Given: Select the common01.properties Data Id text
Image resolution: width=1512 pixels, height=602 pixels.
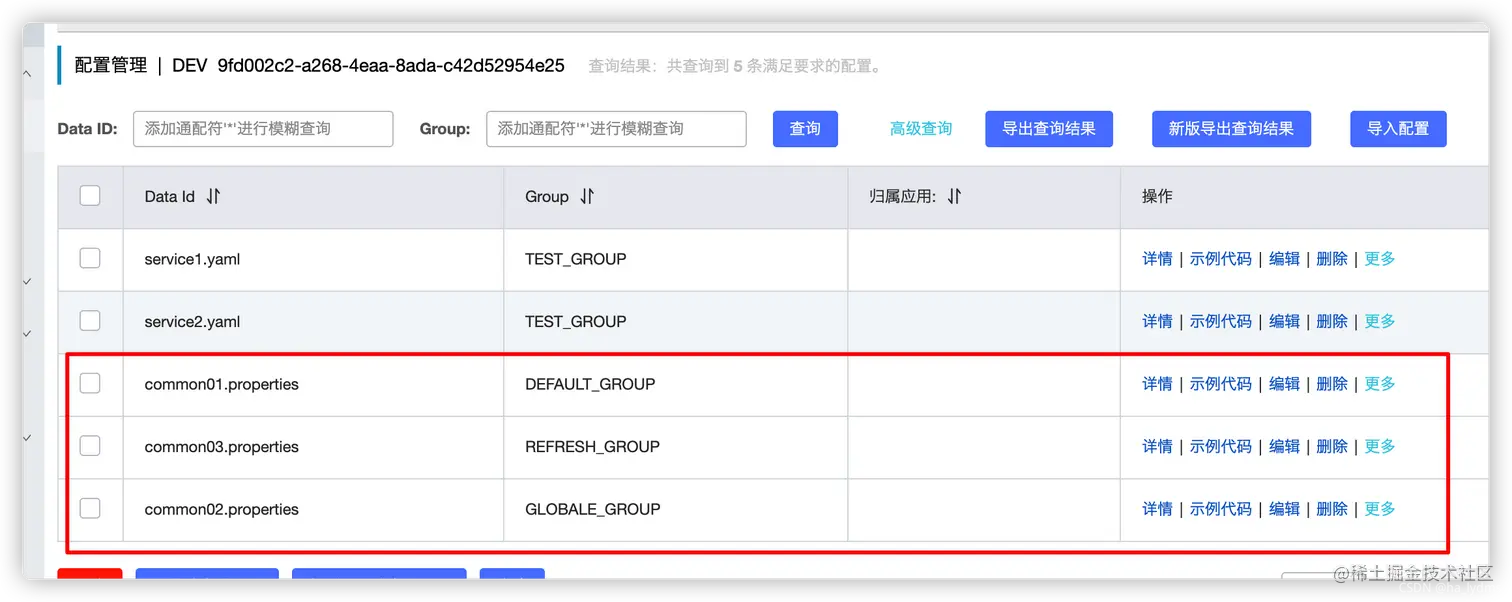Looking at the screenshot, I should pyautogui.click(x=222, y=384).
